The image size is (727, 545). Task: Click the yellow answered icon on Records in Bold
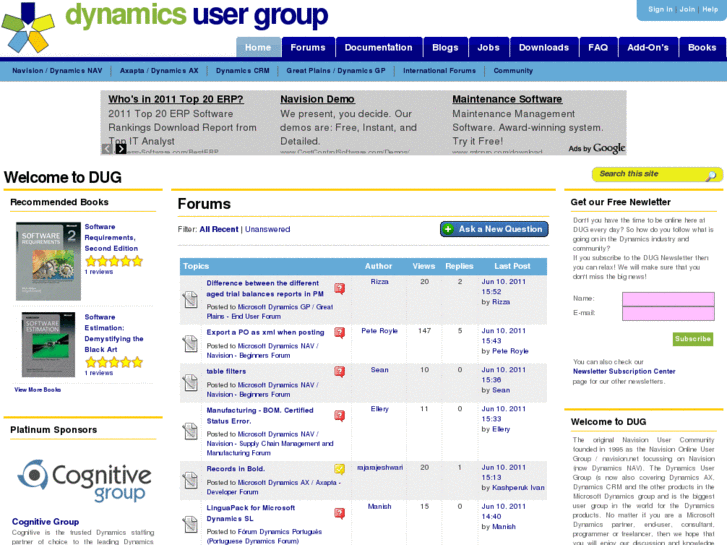[340, 469]
